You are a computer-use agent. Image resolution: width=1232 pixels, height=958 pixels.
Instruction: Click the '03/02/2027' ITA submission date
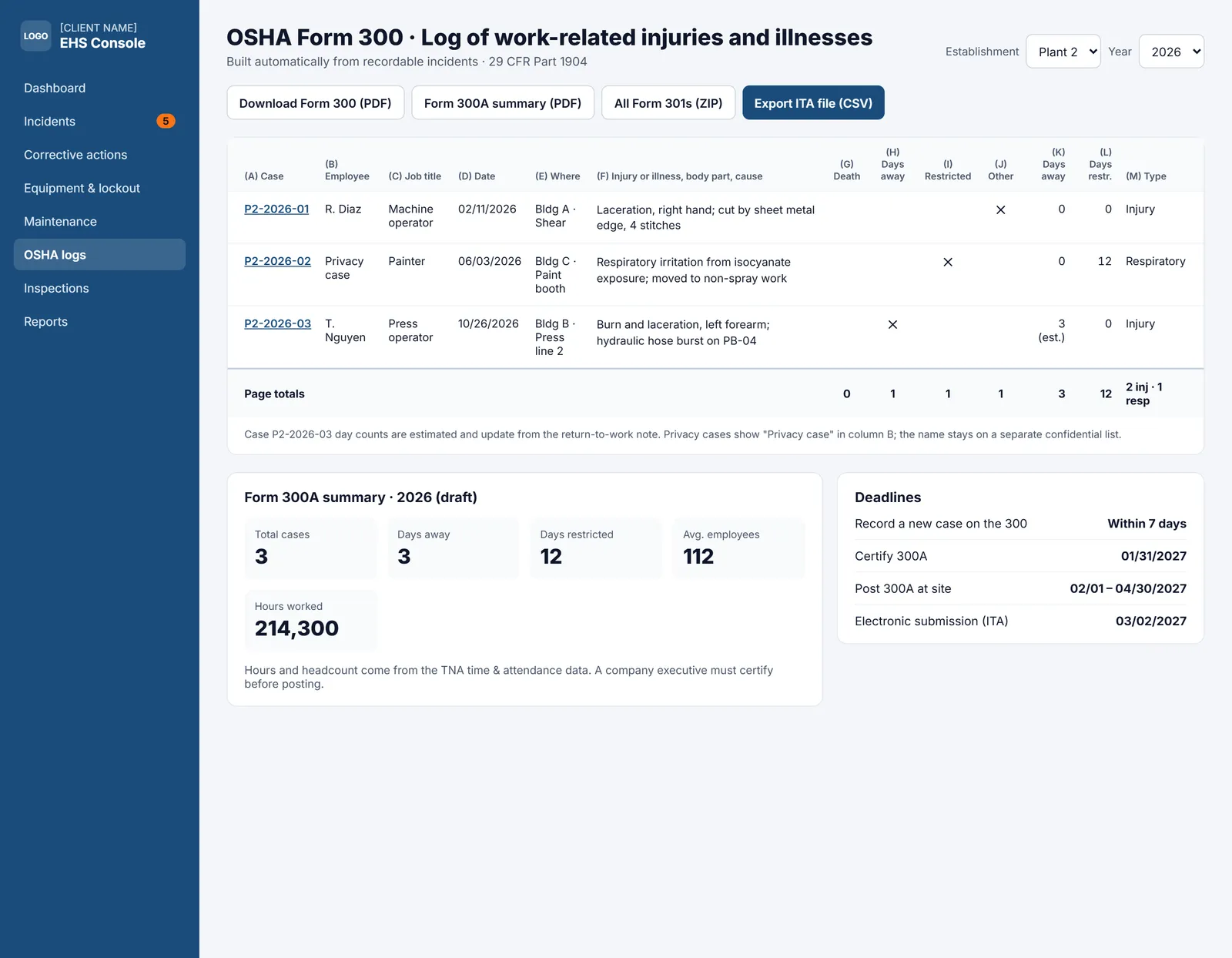pos(1151,621)
